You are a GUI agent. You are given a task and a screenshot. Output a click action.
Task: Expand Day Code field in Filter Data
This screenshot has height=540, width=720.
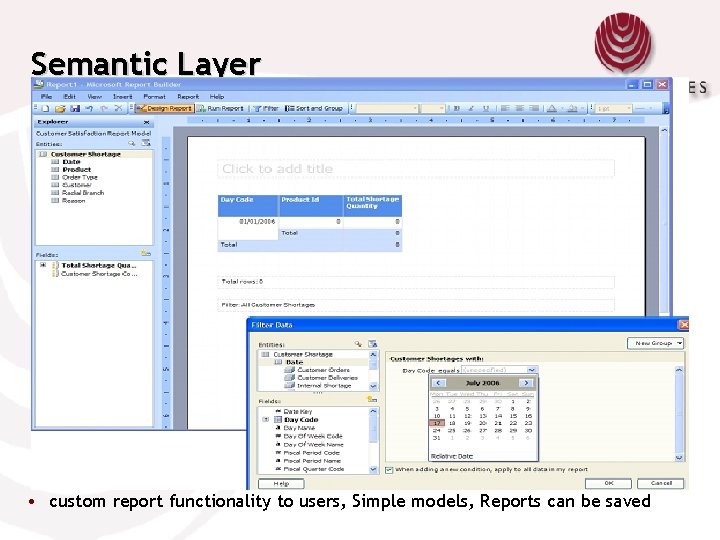265,420
